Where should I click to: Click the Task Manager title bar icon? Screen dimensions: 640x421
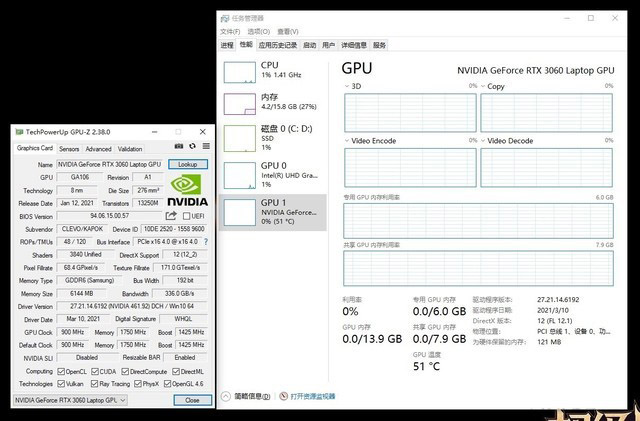(225, 18)
